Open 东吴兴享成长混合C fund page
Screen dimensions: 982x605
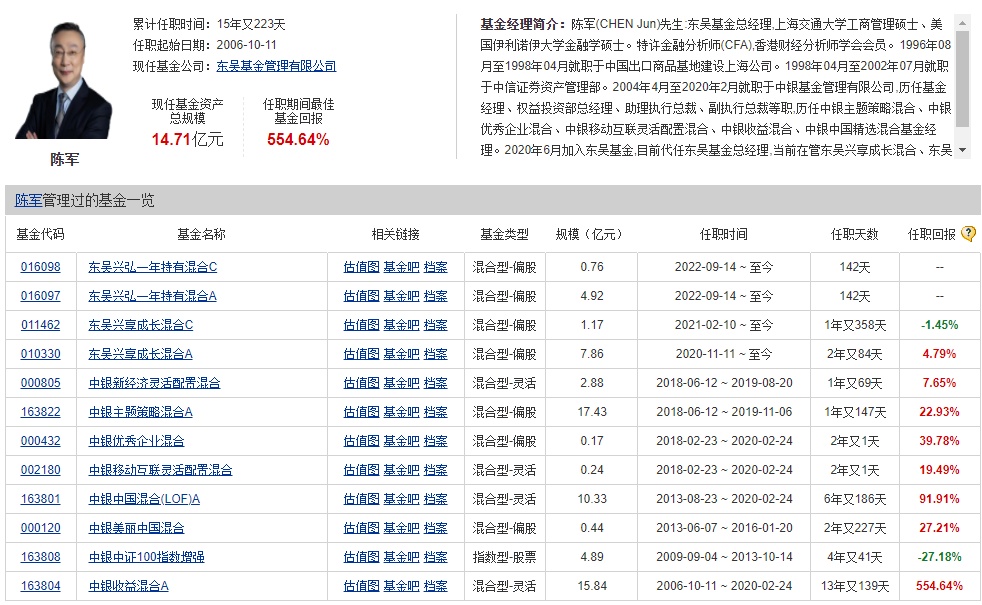(140, 325)
